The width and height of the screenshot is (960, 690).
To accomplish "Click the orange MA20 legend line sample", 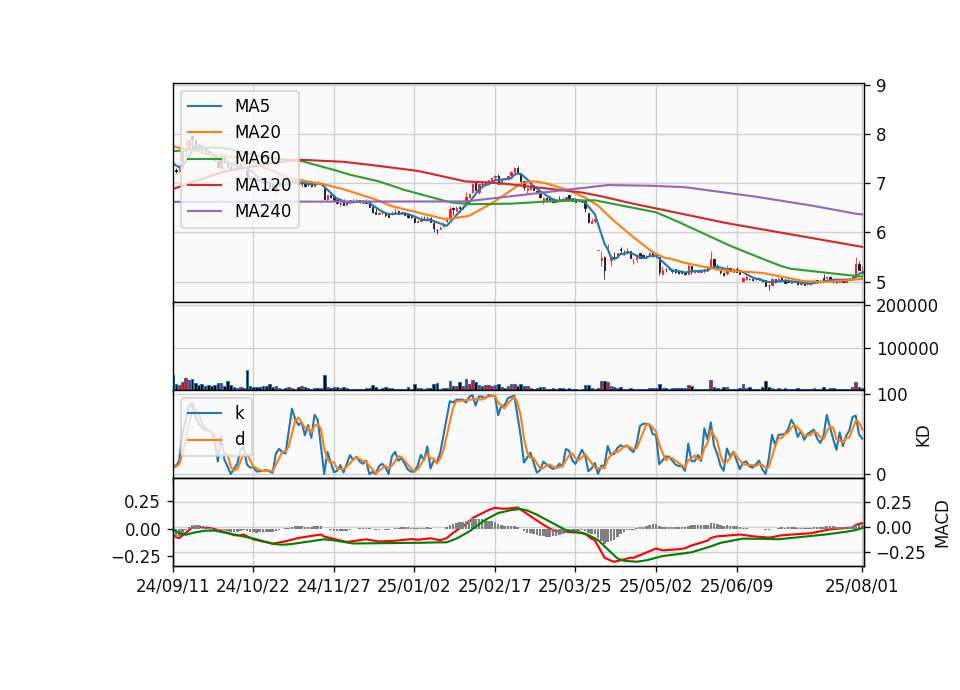I will coord(205,133).
